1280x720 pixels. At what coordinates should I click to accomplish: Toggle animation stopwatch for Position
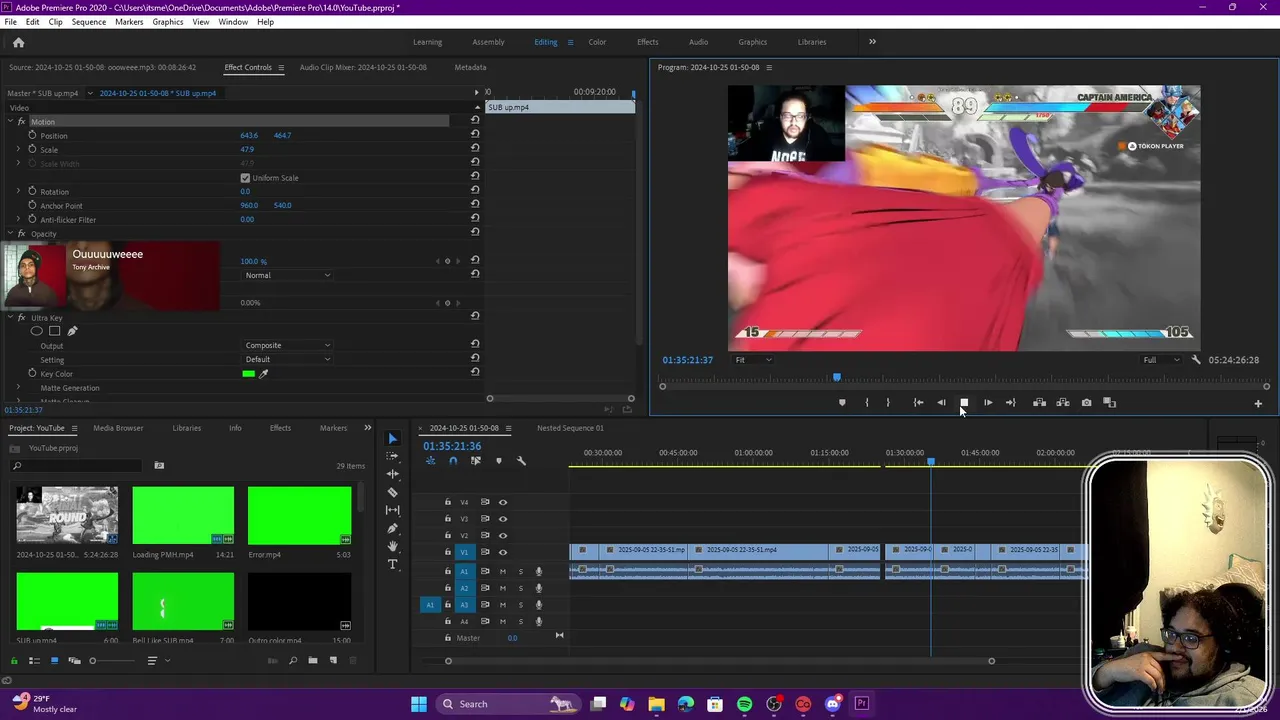32,135
